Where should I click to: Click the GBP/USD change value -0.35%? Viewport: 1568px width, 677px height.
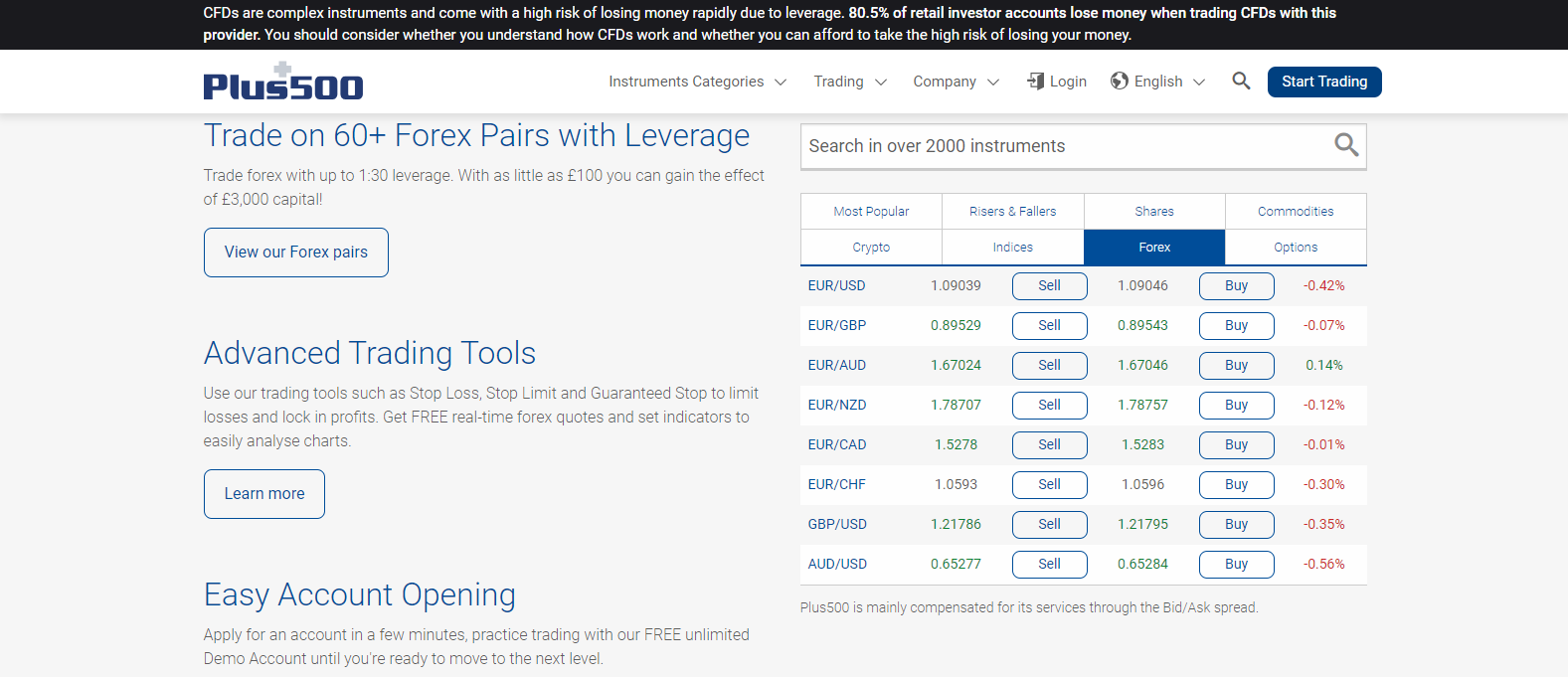(1324, 524)
